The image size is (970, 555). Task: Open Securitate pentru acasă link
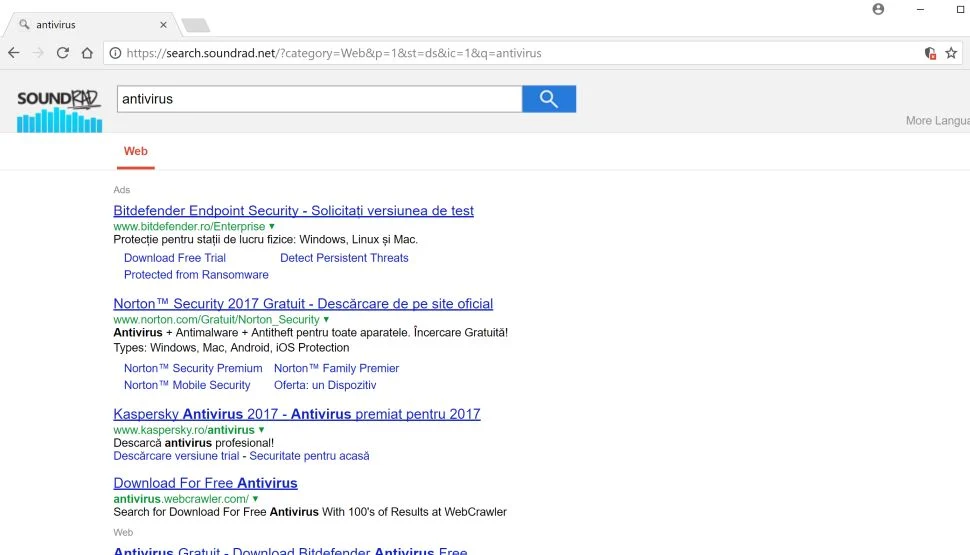(309, 456)
